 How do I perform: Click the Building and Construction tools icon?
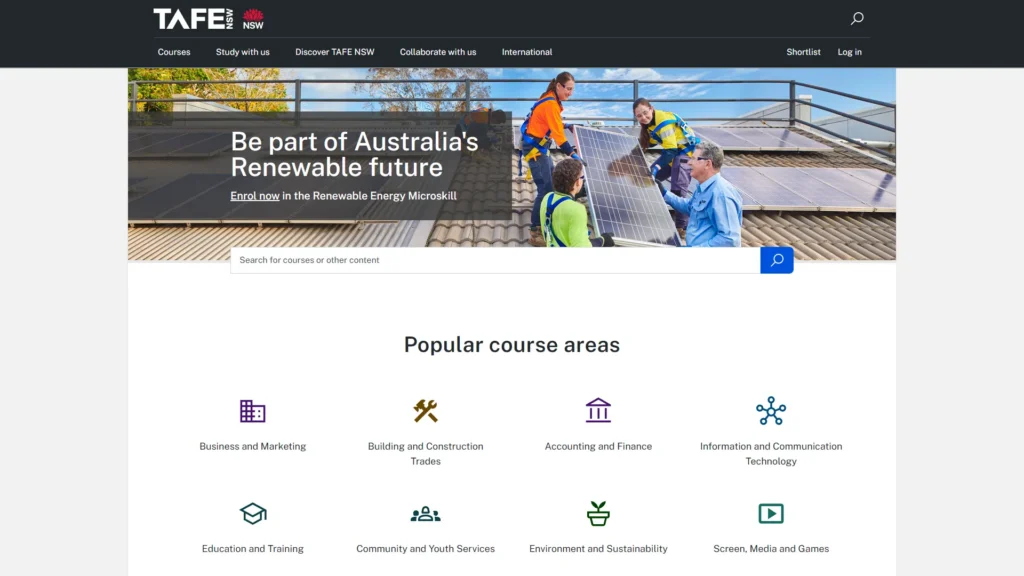pyautogui.click(x=425, y=411)
